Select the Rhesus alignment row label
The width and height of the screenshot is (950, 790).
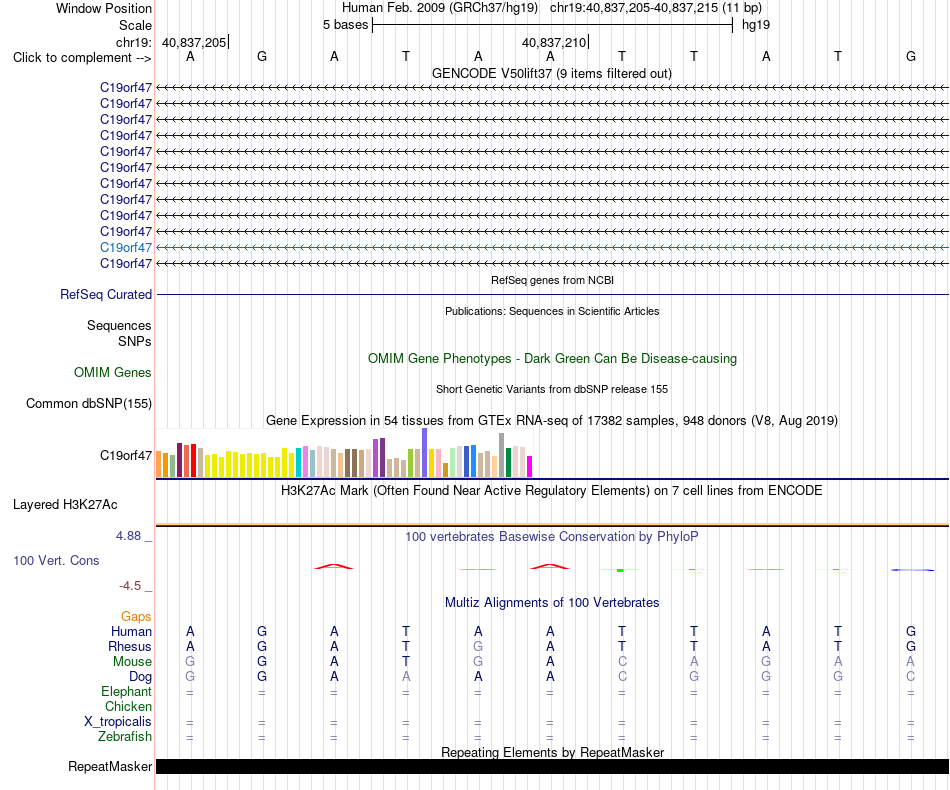click(130, 646)
